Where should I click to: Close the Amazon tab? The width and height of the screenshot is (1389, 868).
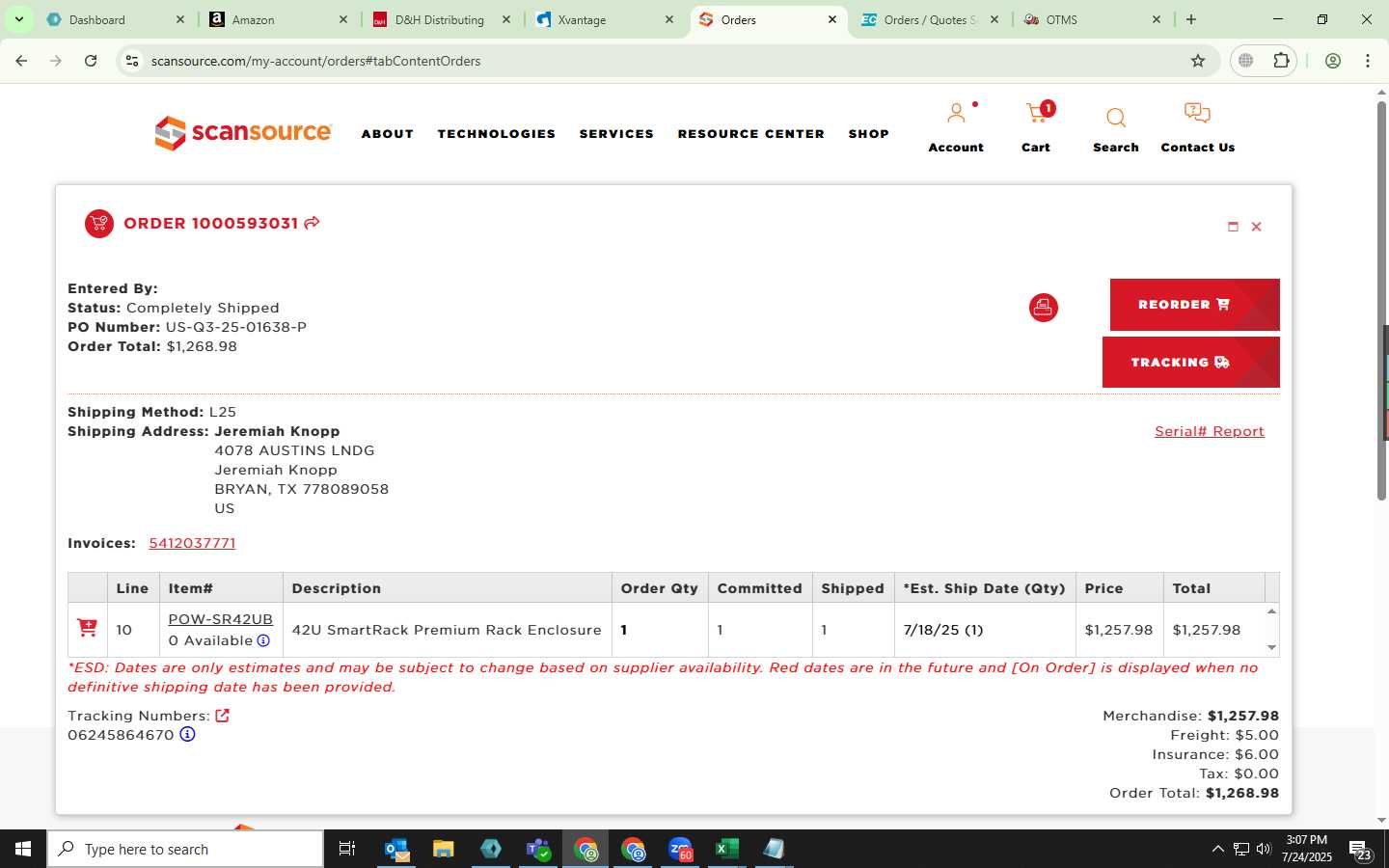[343, 19]
